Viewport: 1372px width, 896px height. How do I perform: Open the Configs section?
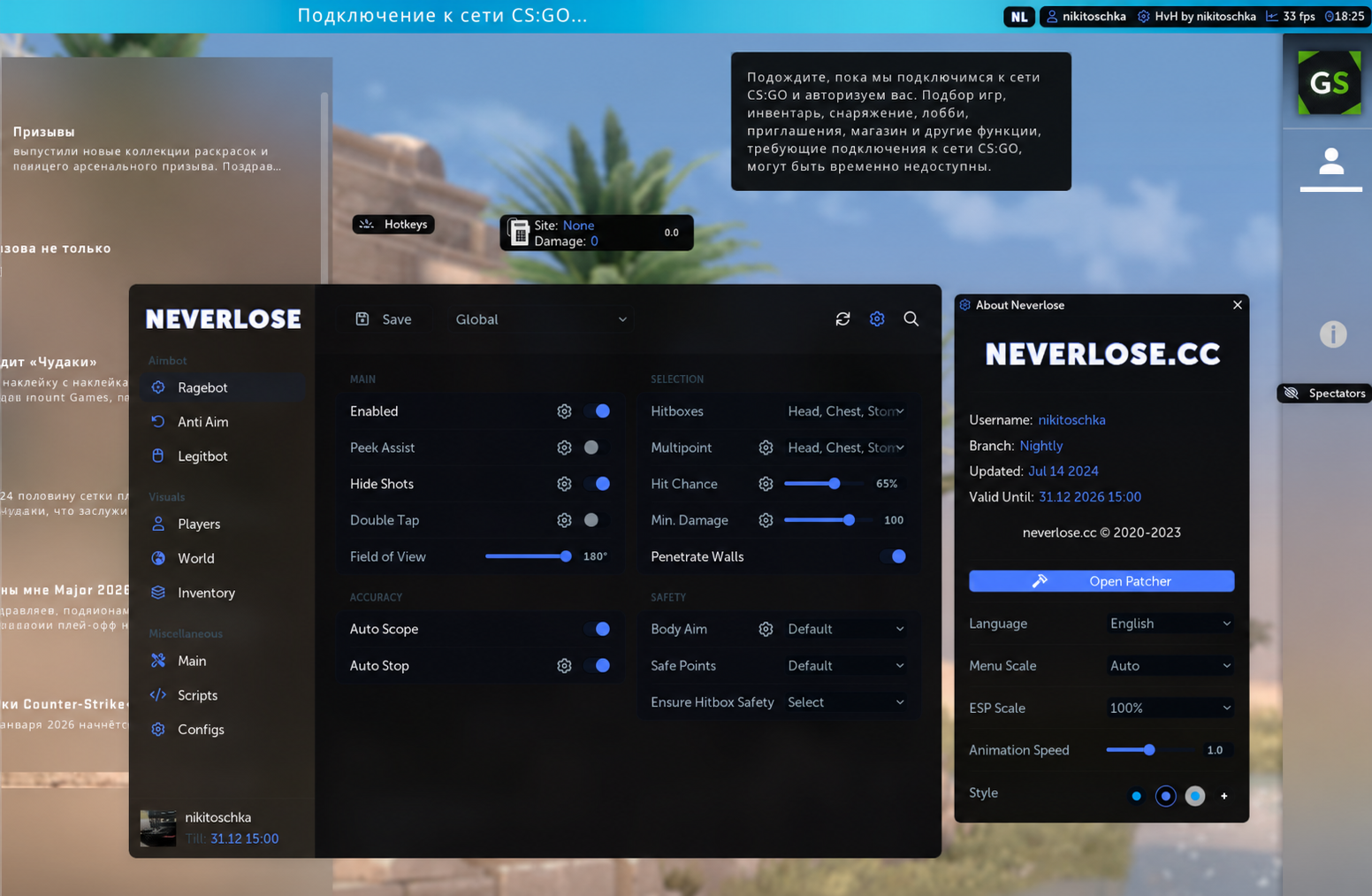223,730
